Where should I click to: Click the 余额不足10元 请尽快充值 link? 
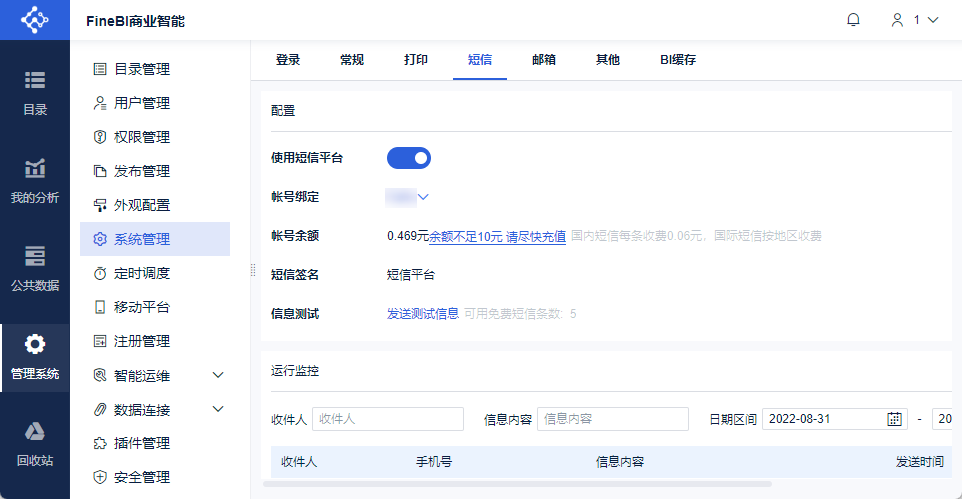pos(497,236)
